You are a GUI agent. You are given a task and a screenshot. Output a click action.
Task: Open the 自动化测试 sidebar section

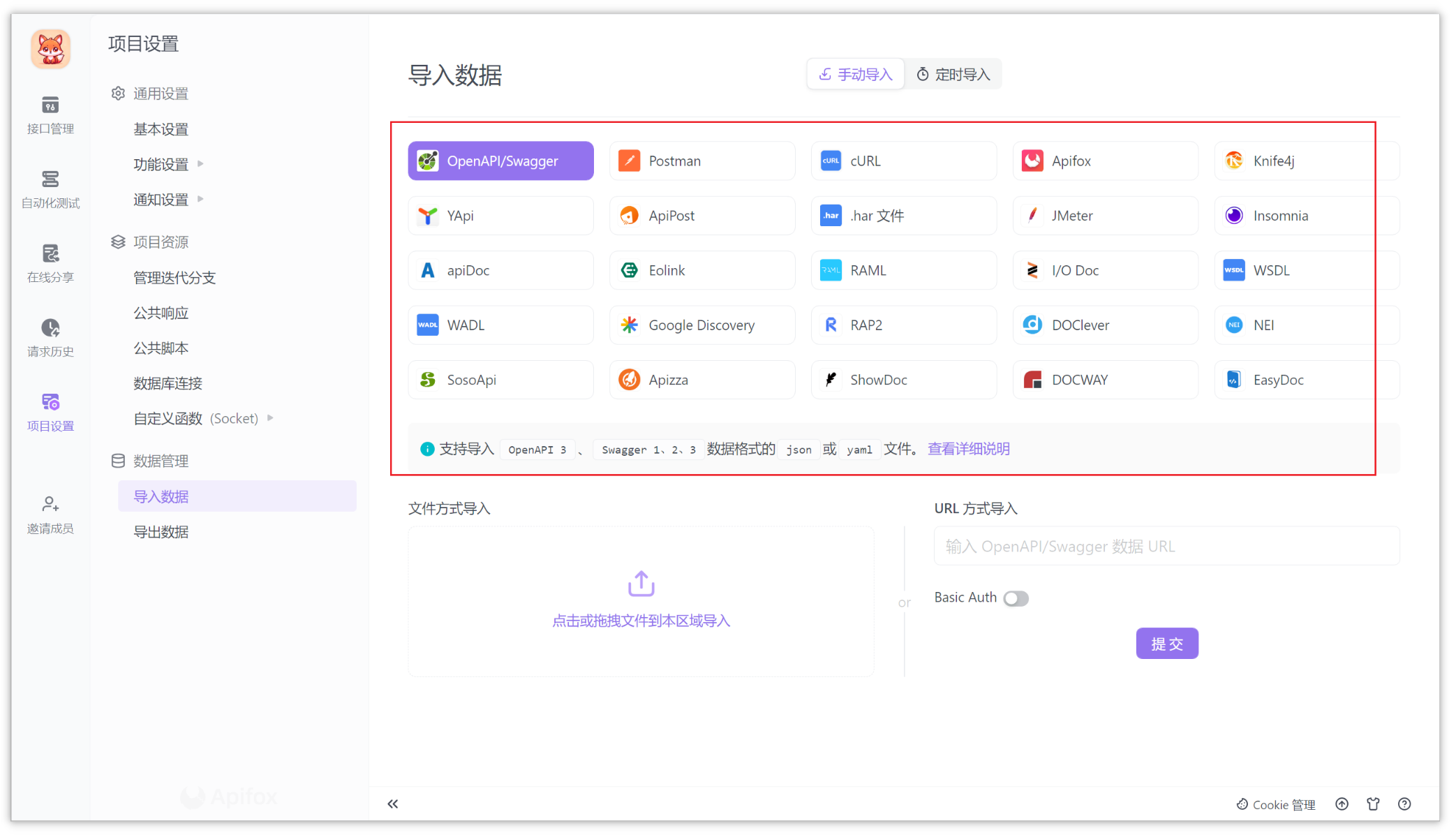[x=50, y=189]
